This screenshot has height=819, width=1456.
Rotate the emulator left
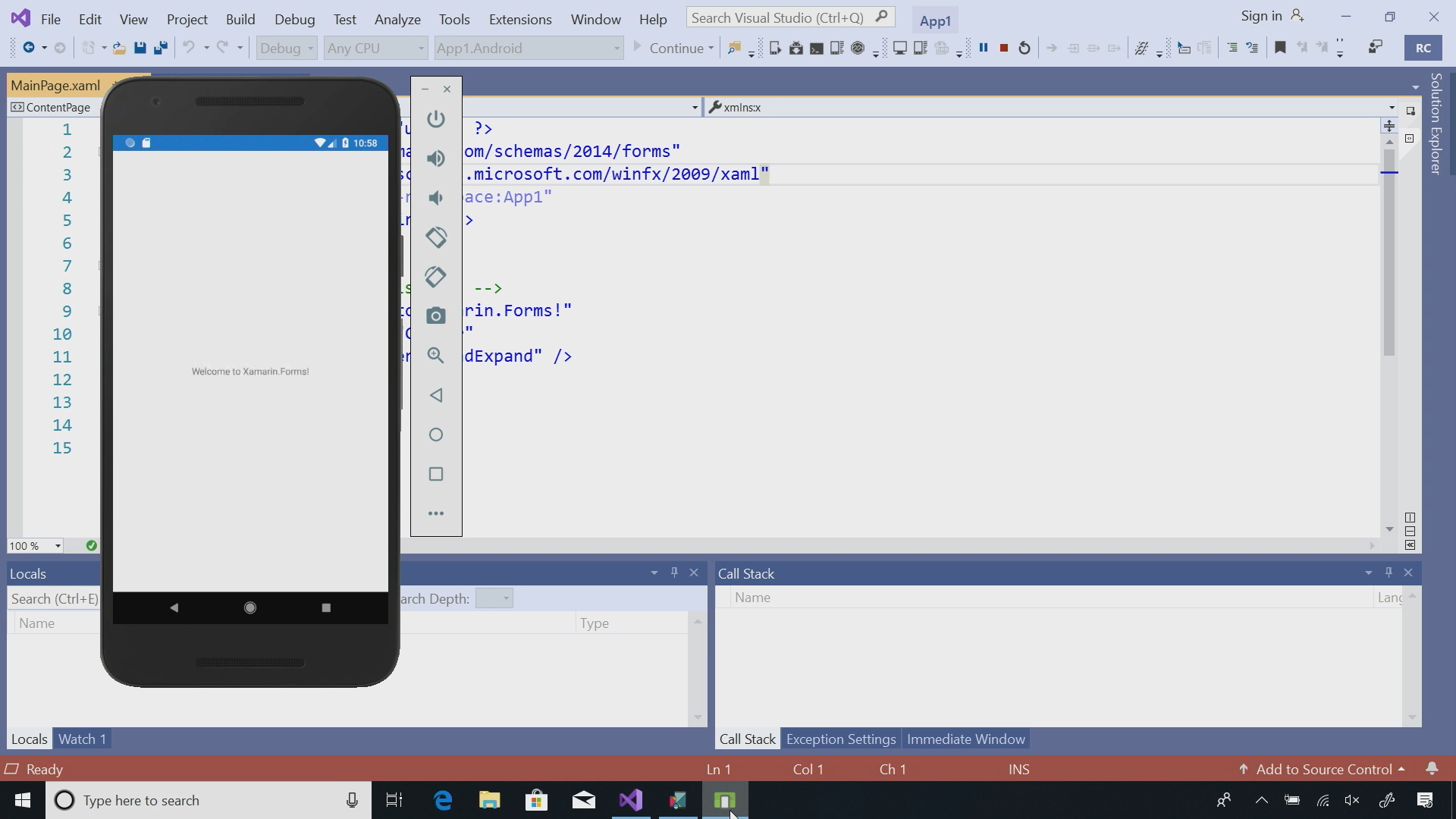pyautogui.click(x=435, y=237)
